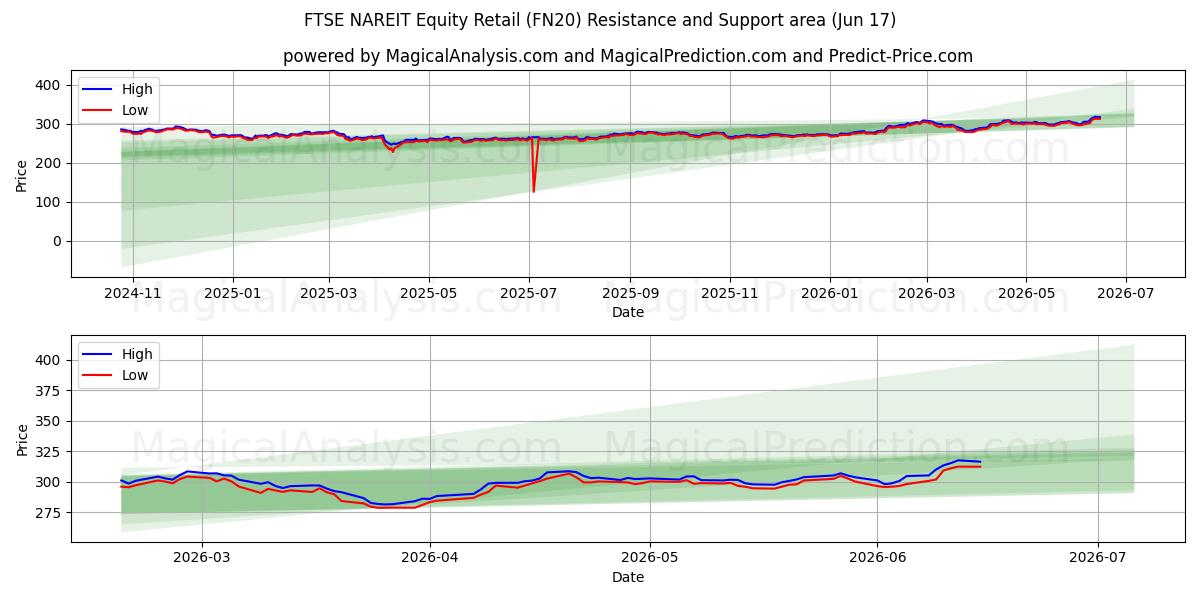
Task: Click the 'Price' axis label of top chart
Action: click(x=22, y=174)
